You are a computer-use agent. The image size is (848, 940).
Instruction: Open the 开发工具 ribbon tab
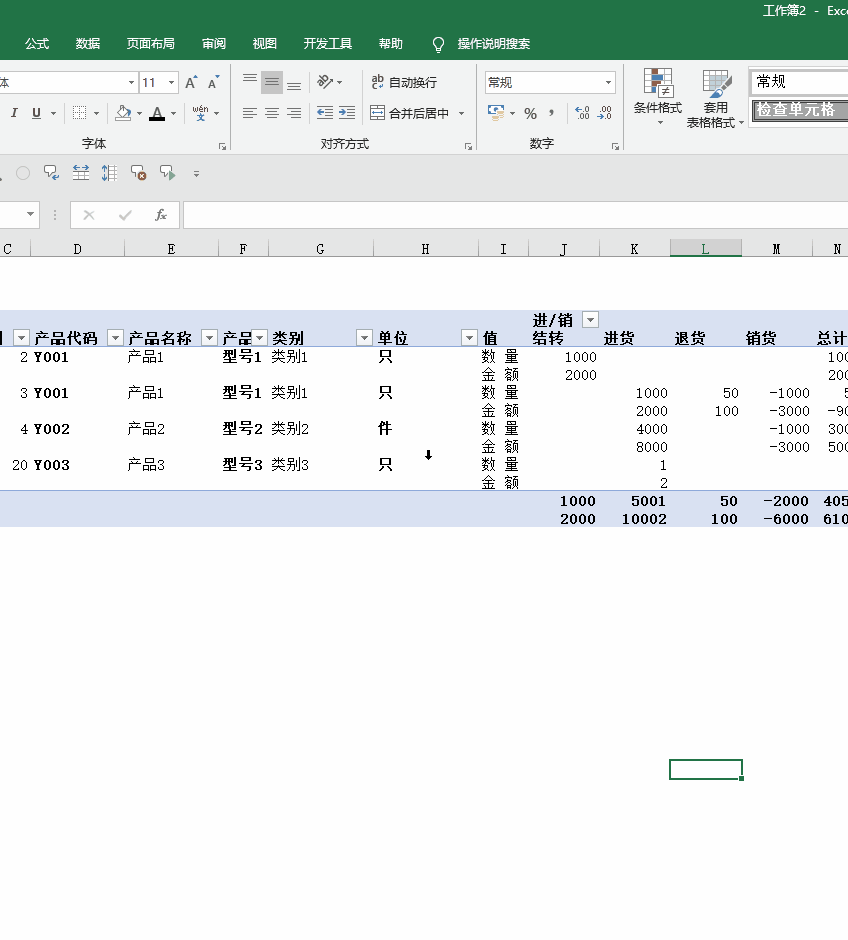[328, 44]
